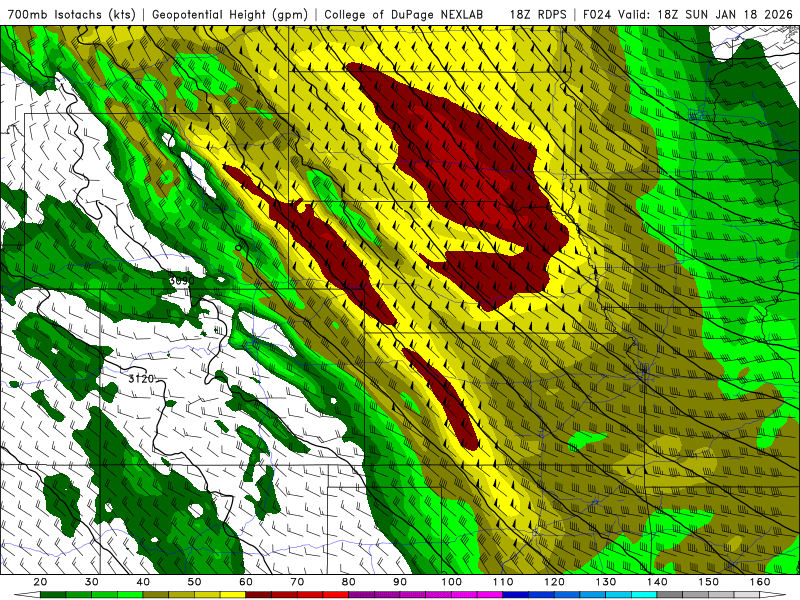Click the legend value 80

[348, 582]
